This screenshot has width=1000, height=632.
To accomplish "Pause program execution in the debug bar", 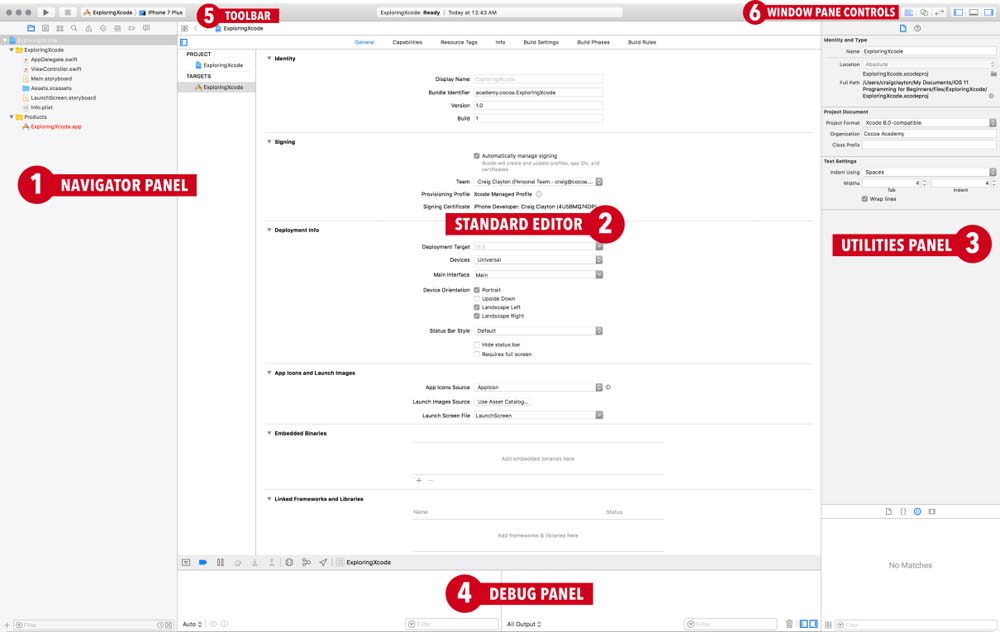I will (220, 562).
